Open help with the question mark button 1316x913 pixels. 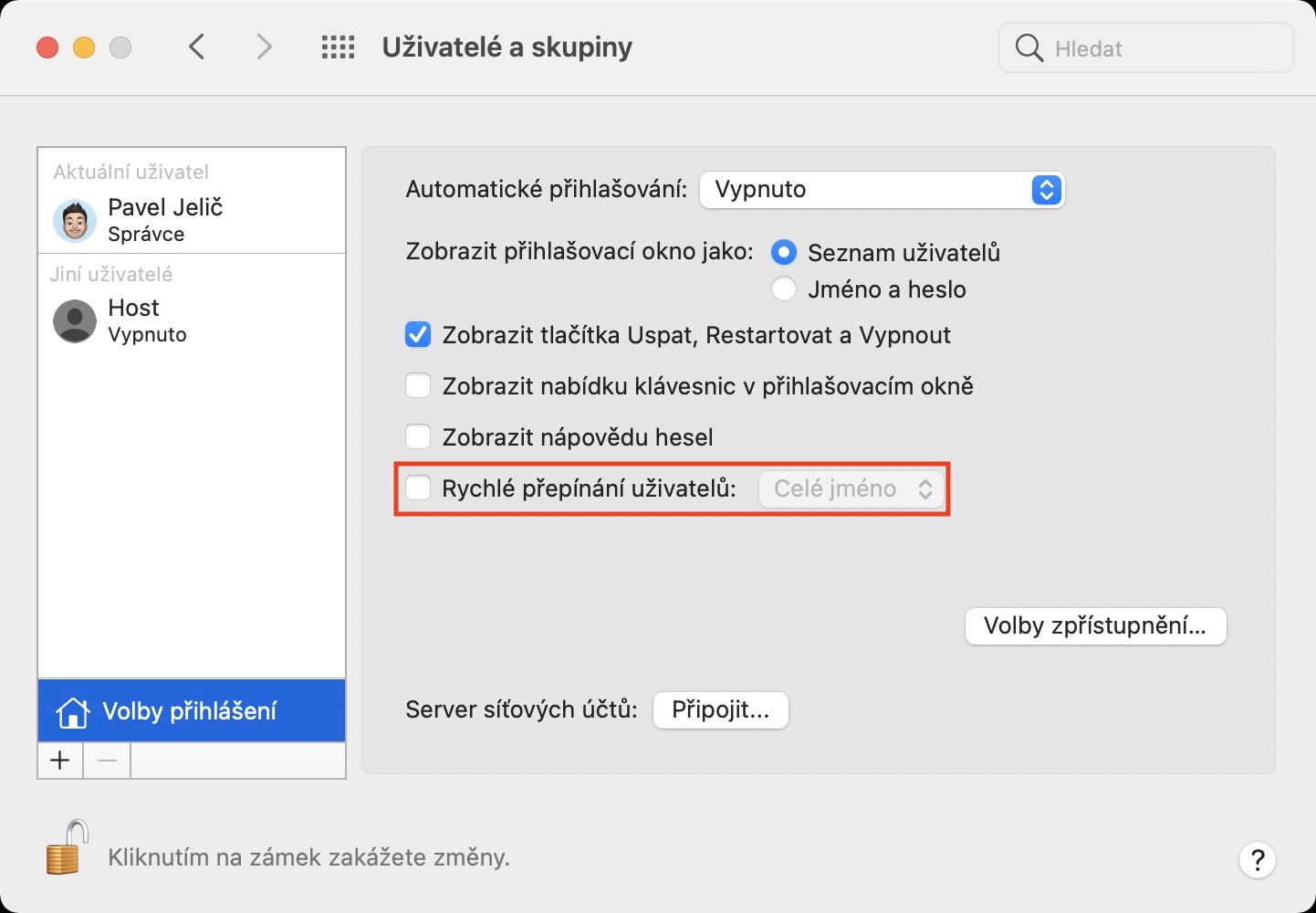click(x=1257, y=859)
